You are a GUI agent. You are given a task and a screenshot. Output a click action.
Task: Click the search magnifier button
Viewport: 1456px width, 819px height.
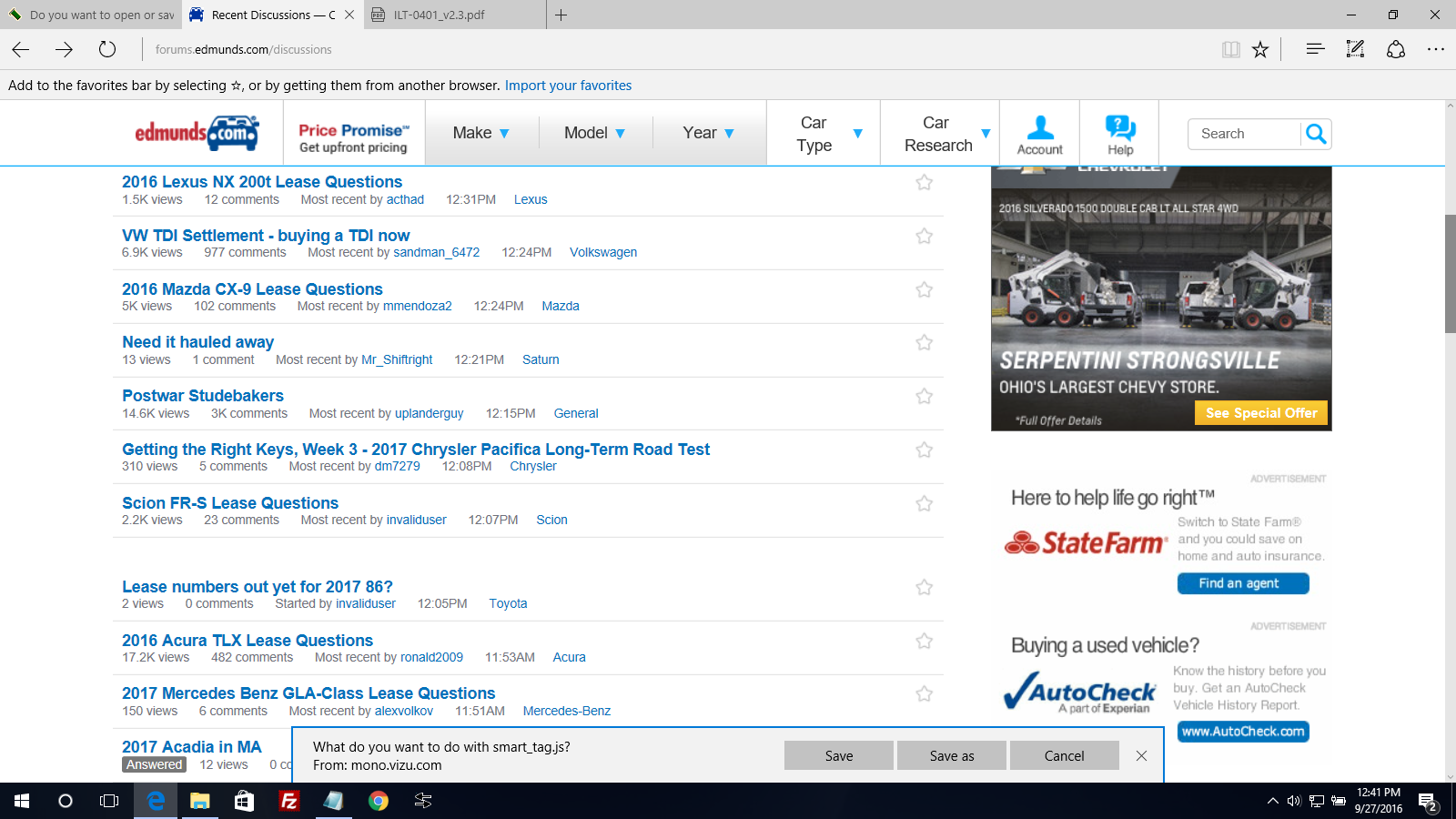click(x=1316, y=134)
